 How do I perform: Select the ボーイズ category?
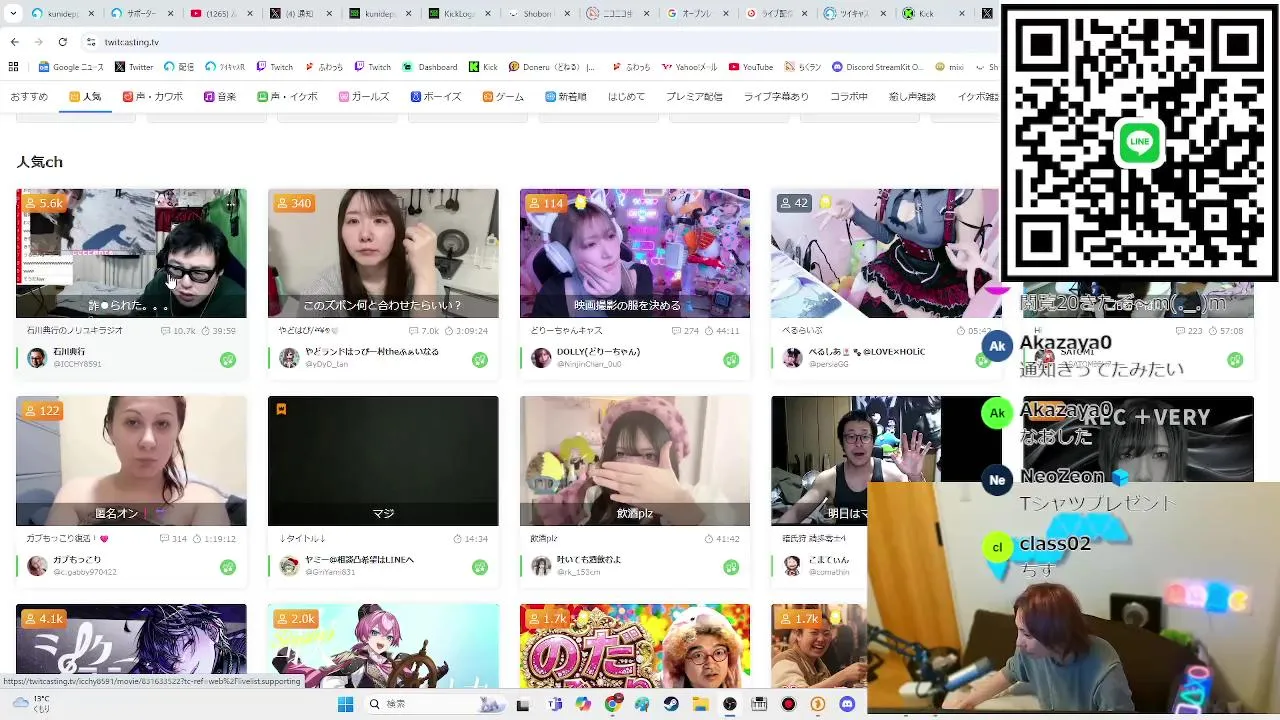(x=436, y=97)
